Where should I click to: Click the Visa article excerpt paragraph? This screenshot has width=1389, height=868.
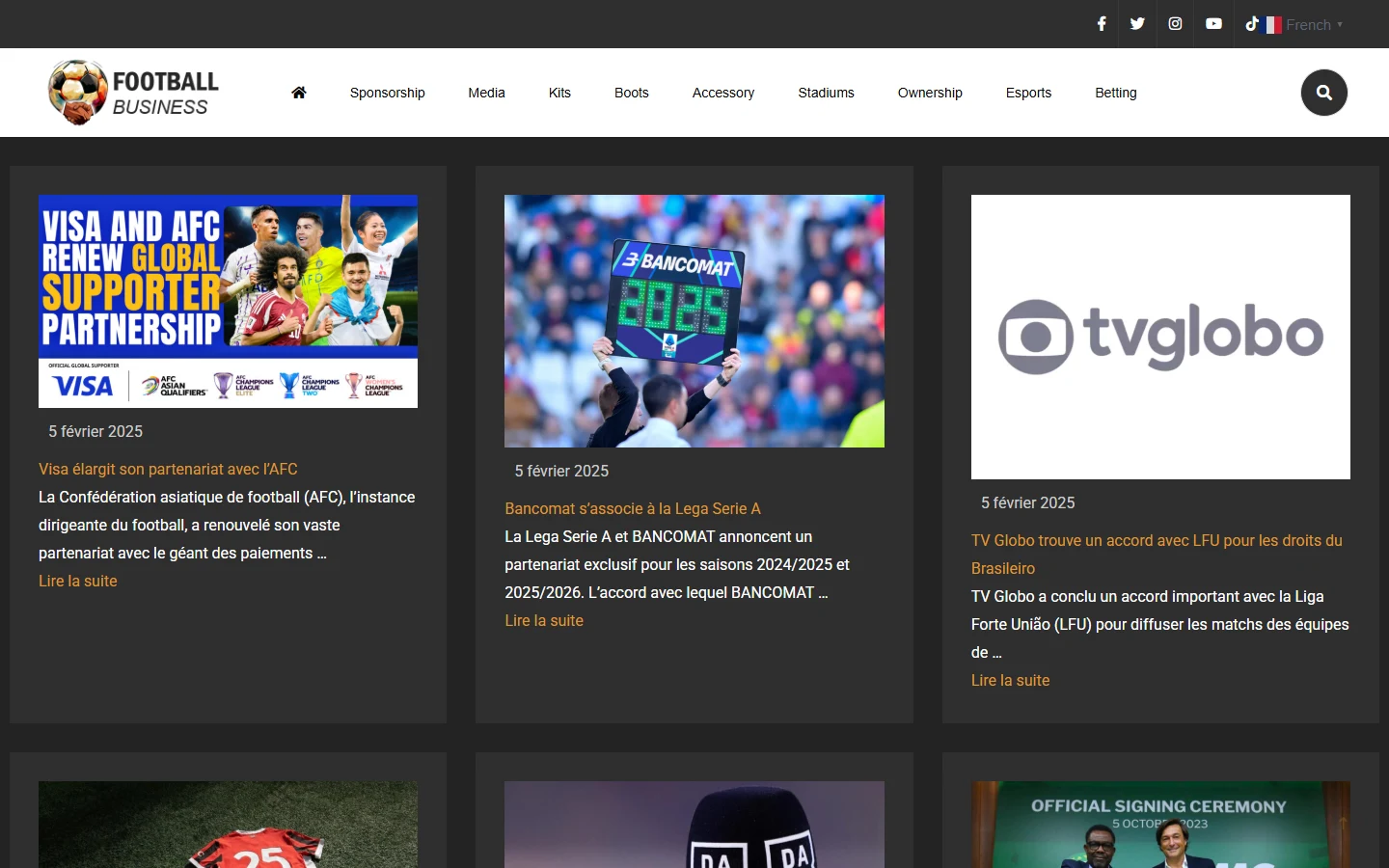point(227,526)
